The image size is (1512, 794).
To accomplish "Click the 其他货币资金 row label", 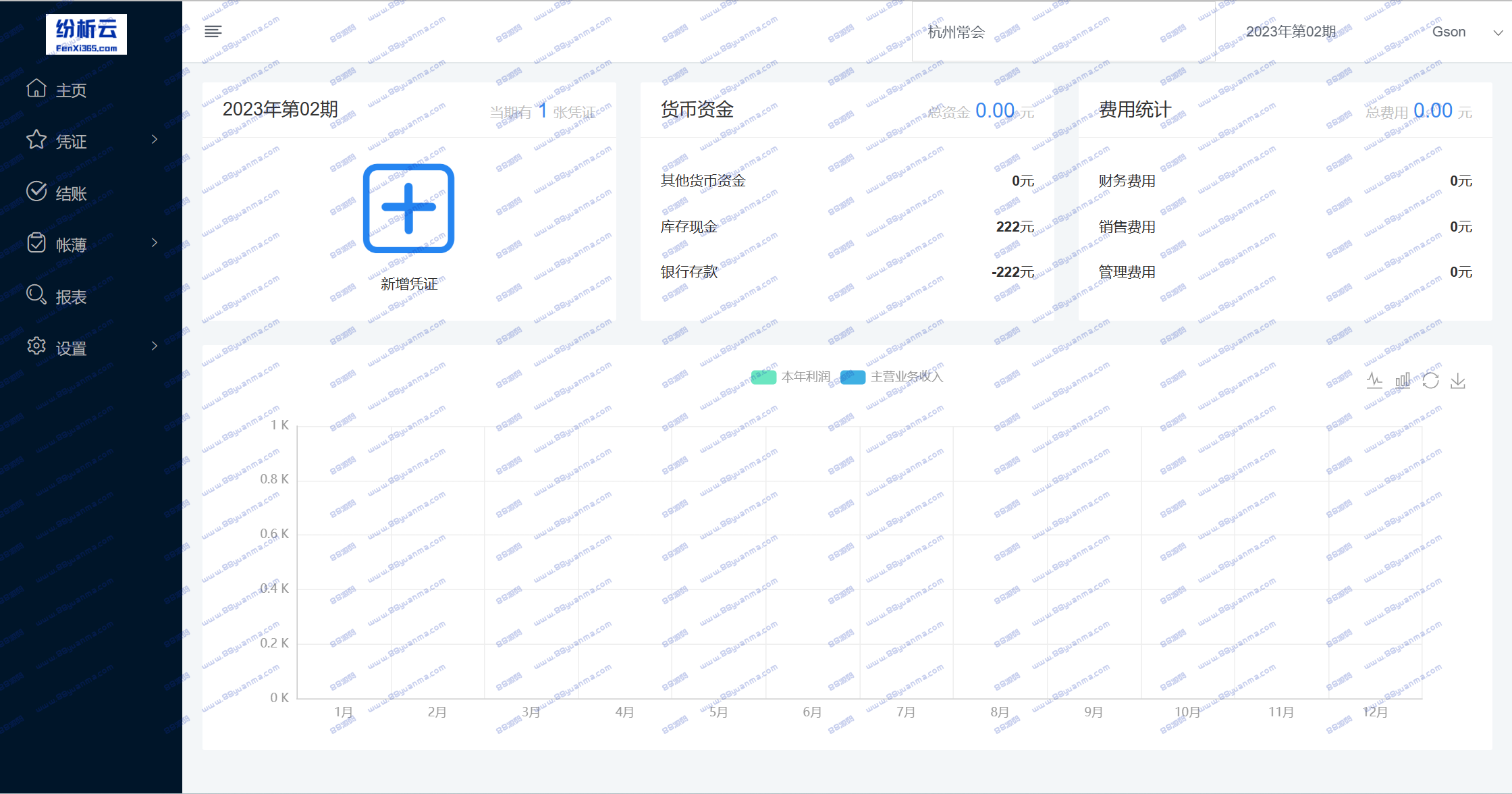I will tap(703, 181).
